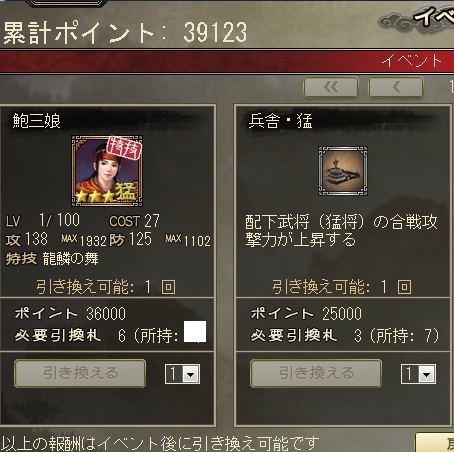
Task: Click the 鮑三娘 character portrait card
Action: [107, 171]
